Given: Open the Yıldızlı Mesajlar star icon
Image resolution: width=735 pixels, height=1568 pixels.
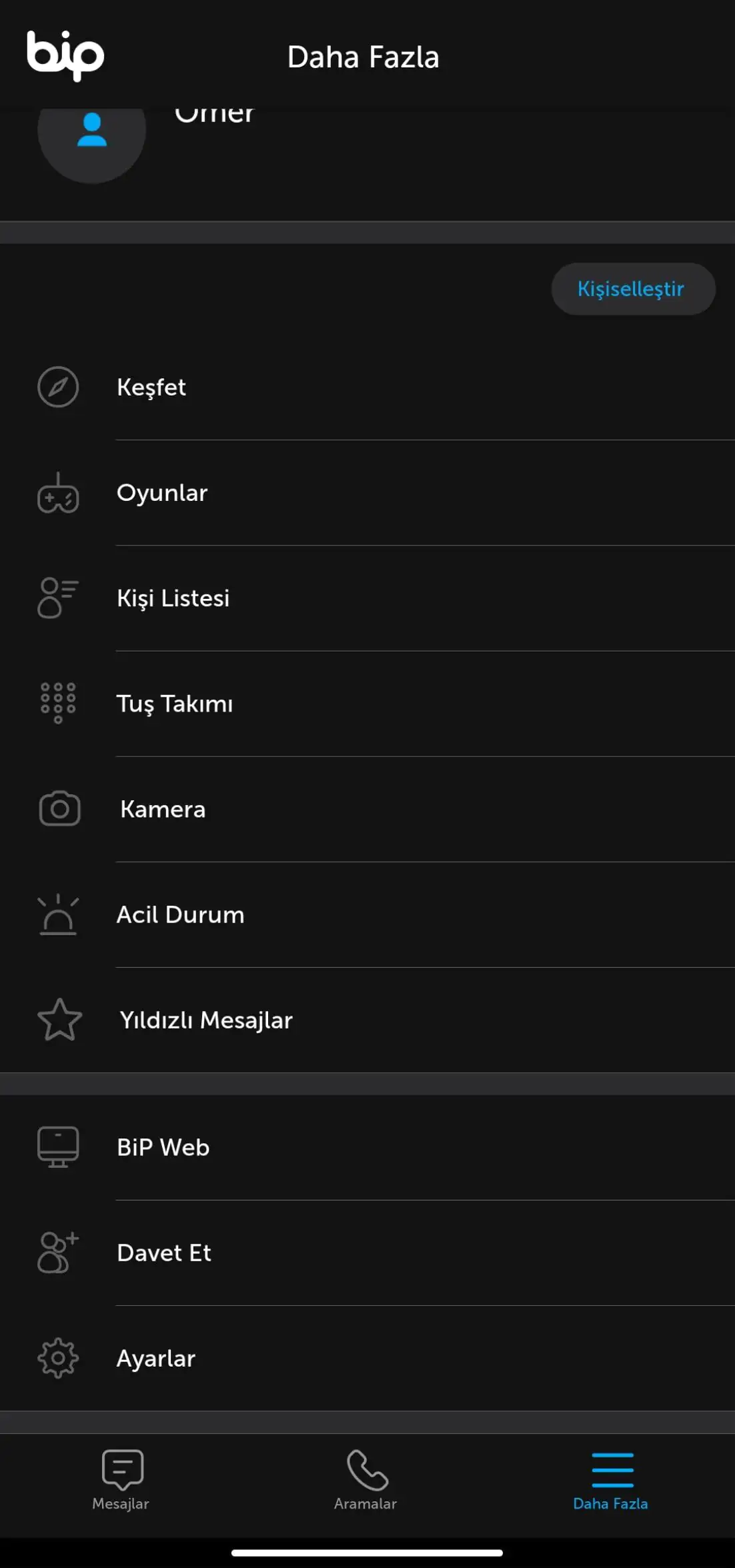Looking at the screenshot, I should click(x=59, y=1020).
